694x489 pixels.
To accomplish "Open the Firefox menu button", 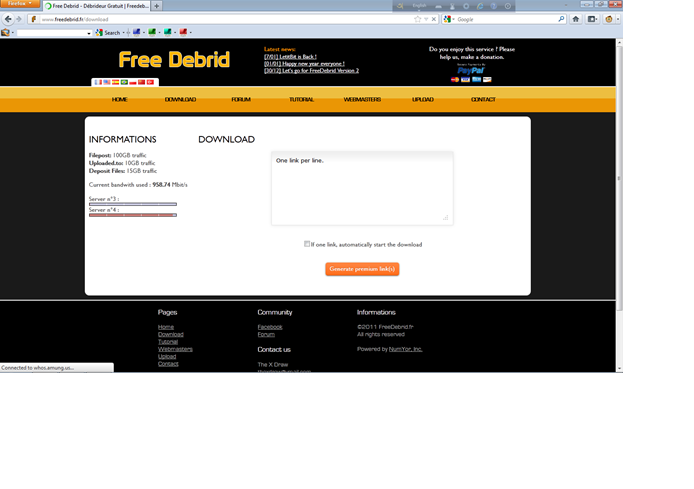I will click(20, 4).
